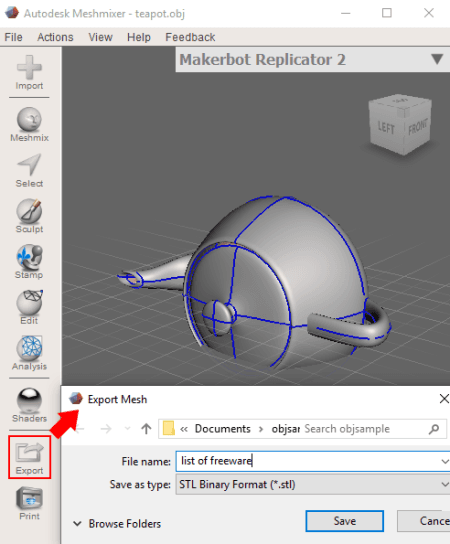Click the objsample folder in address path
This screenshot has height=544, width=450.
tap(286, 429)
